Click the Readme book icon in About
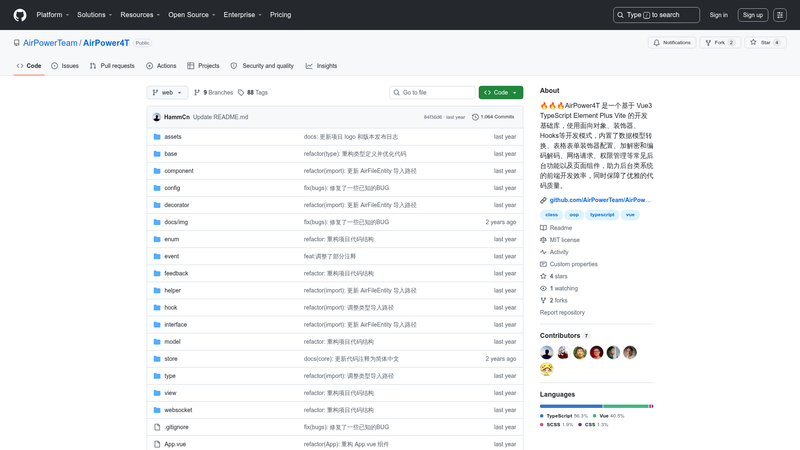This screenshot has width=800, height=450. pos(543,228)
